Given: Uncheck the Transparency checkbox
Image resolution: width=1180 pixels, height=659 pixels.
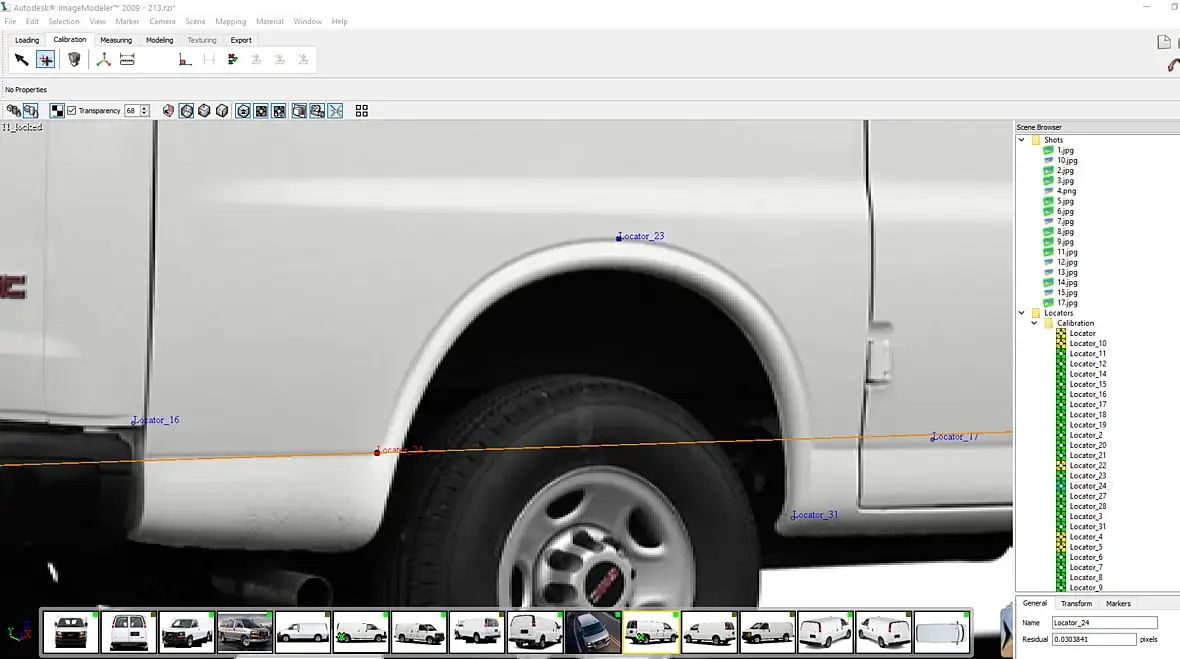Looking at the screenshot, I should pyautogui.click(x=71, y=111).
